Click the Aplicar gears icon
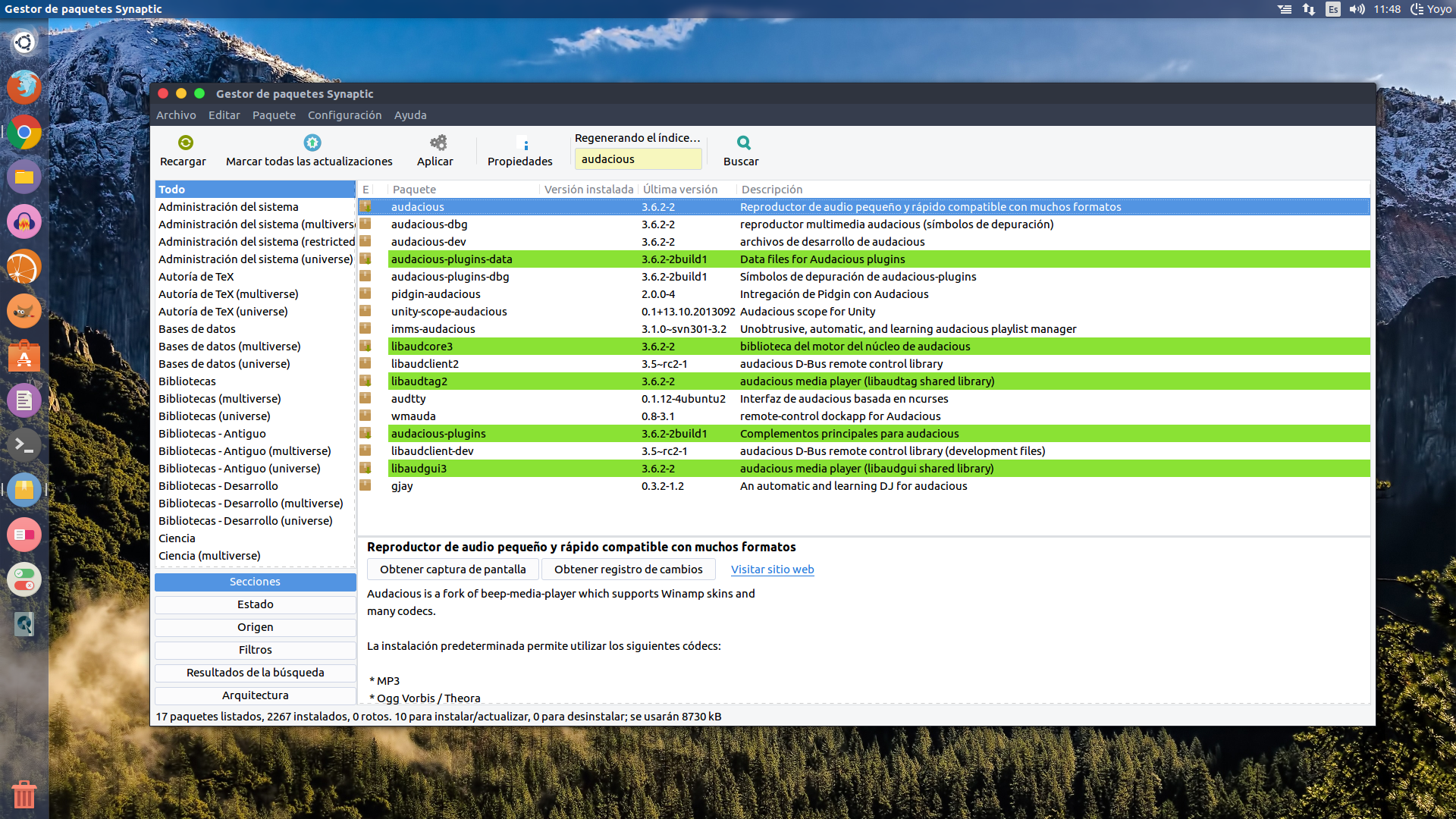 (x=438, y=143)
